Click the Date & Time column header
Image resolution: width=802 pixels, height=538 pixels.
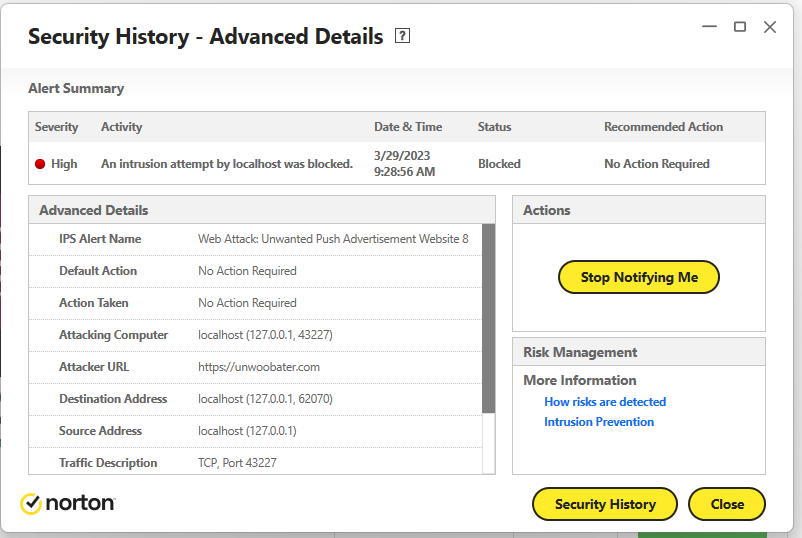click(408, 127)
